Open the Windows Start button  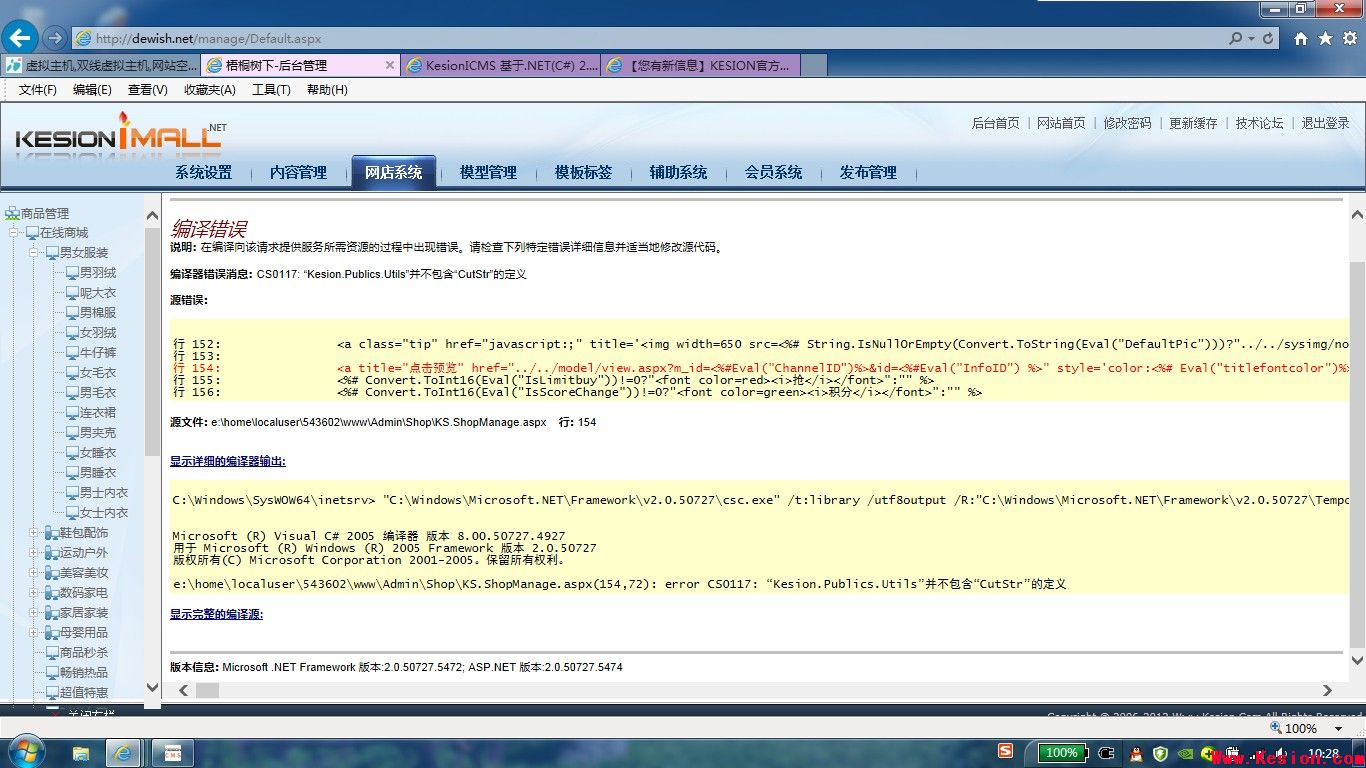click(25, 752)
